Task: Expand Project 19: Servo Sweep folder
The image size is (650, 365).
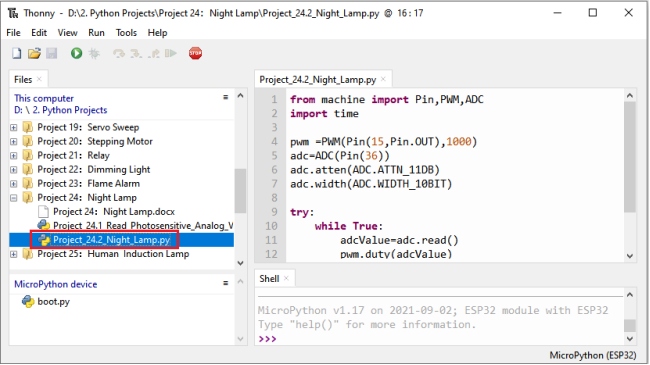Action: pos(14,127)
